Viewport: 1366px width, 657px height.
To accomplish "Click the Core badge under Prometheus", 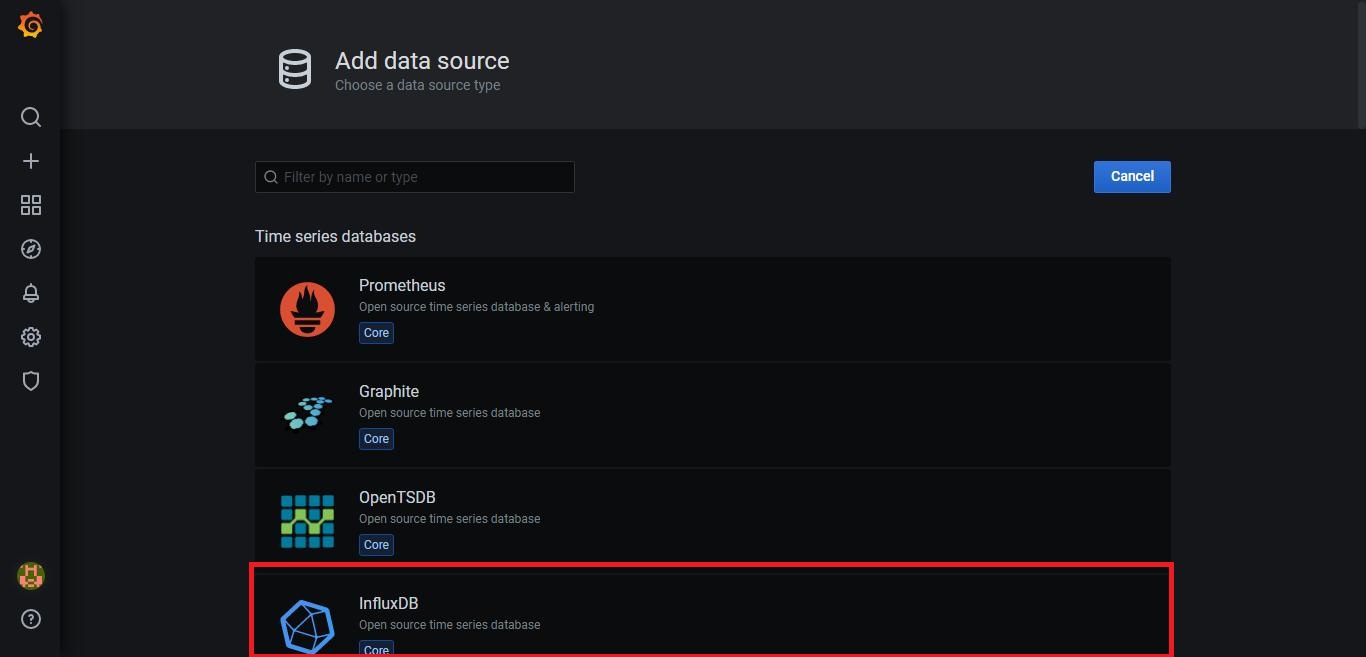I will point(376,333).
